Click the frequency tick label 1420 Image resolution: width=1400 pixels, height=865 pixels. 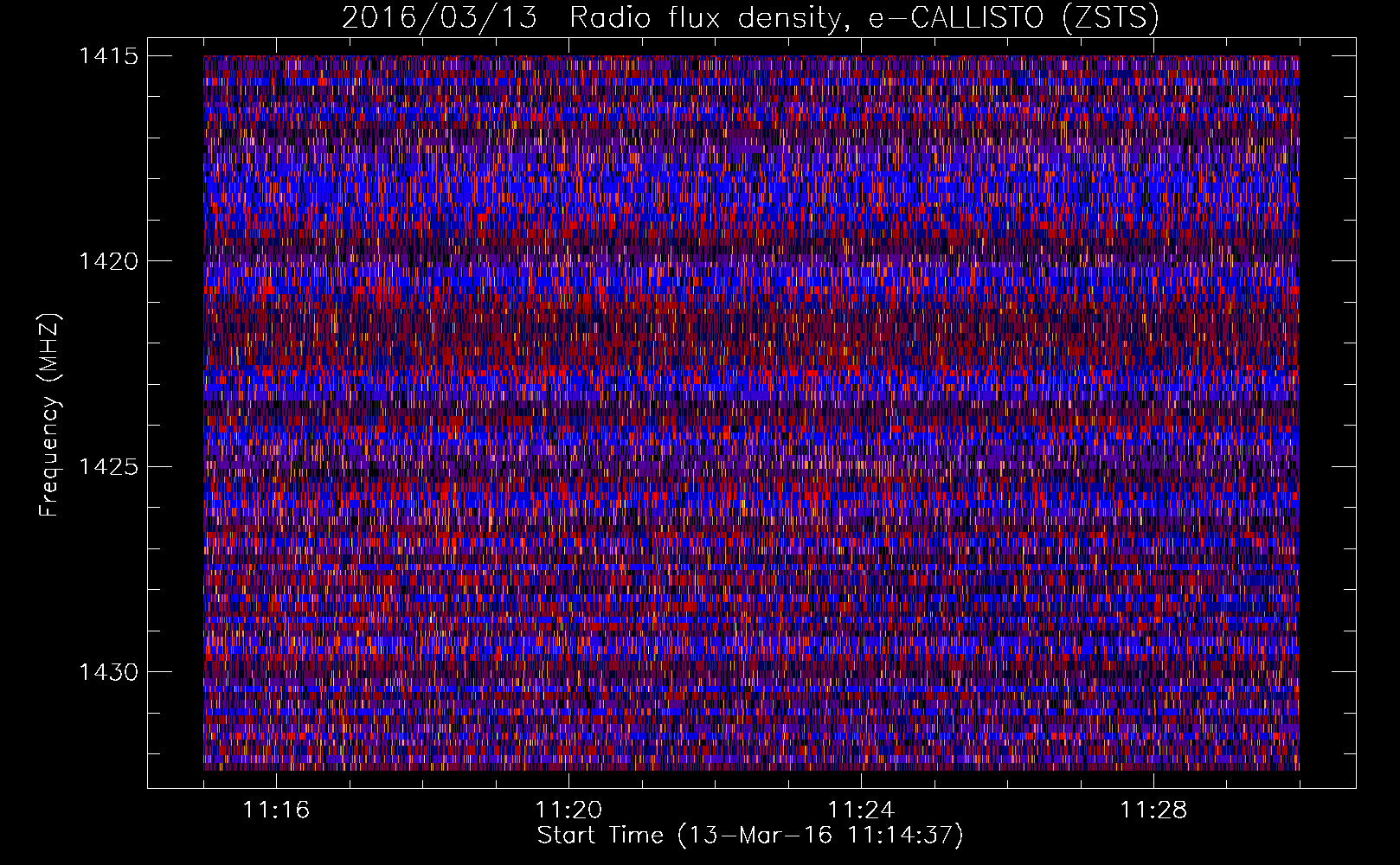(x=108, y=261)
